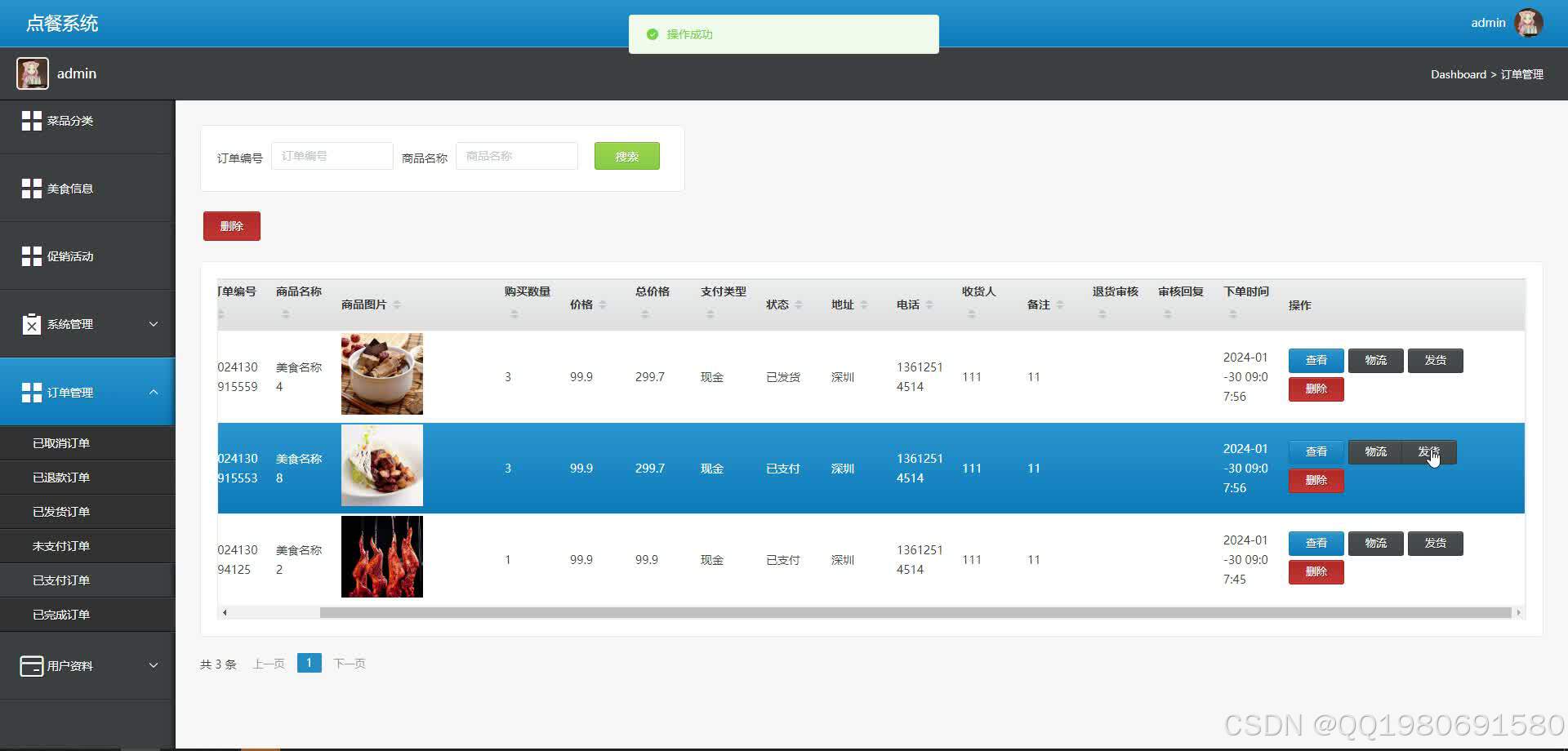Go to page 1 in pagination
Image resolution: width=1568 pixels, height=751 pixels.
(x=310, y=663)
